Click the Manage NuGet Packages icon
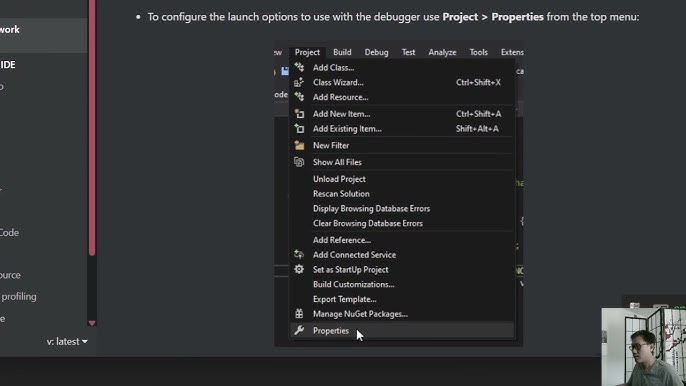The height and width of the screenshot is (386, 686). (x=299, y=314)
